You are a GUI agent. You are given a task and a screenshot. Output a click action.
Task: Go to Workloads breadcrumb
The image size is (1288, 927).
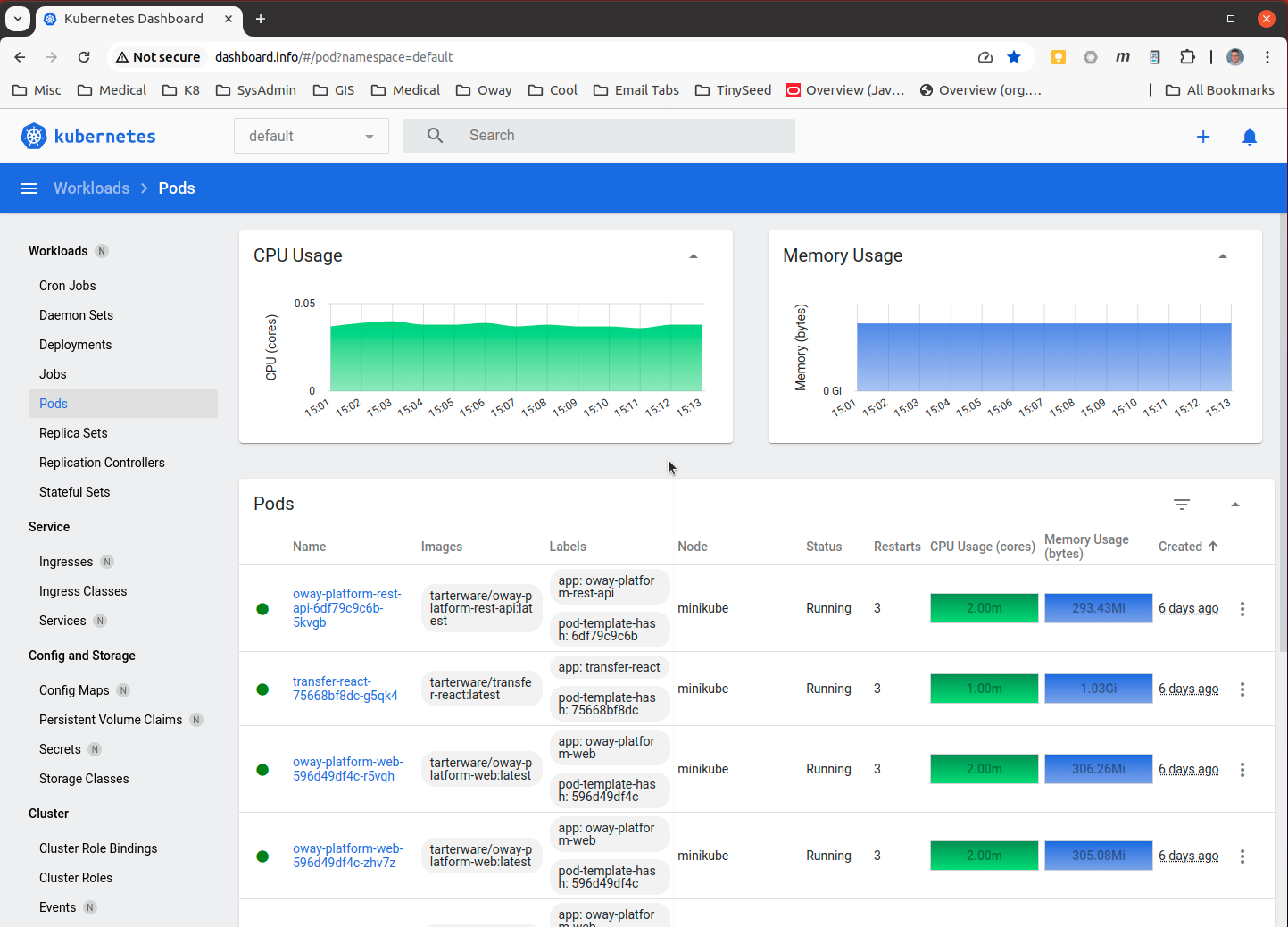click(91, 188)
